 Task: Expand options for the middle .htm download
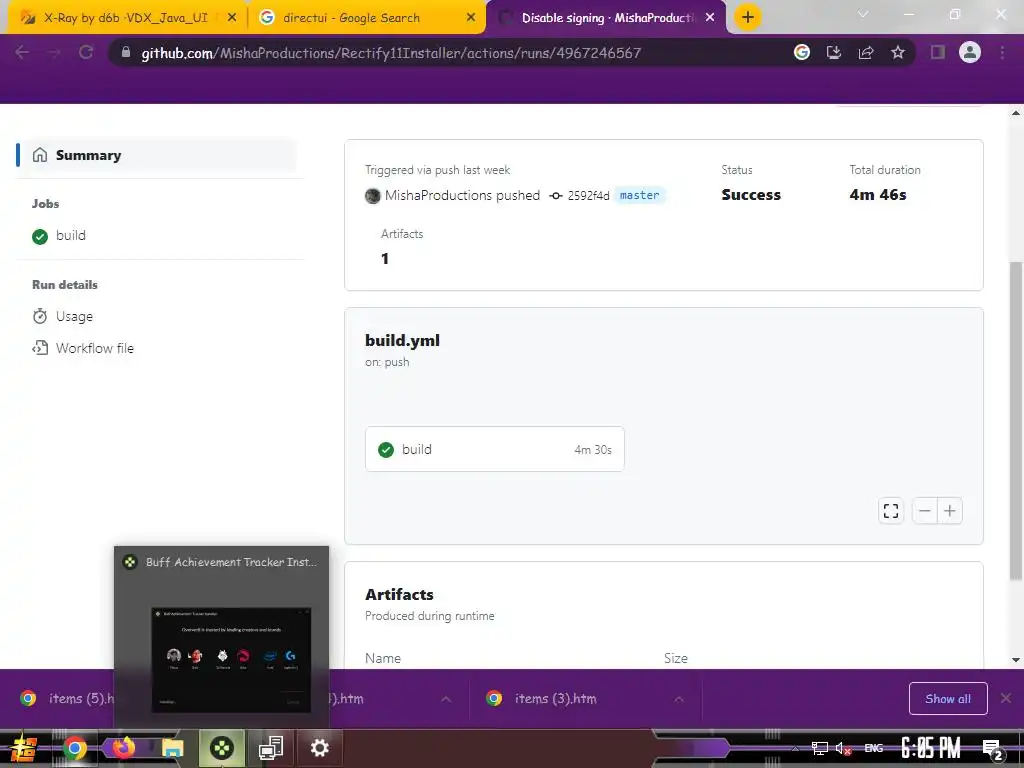pyautogui.click(x=446, y=699)
